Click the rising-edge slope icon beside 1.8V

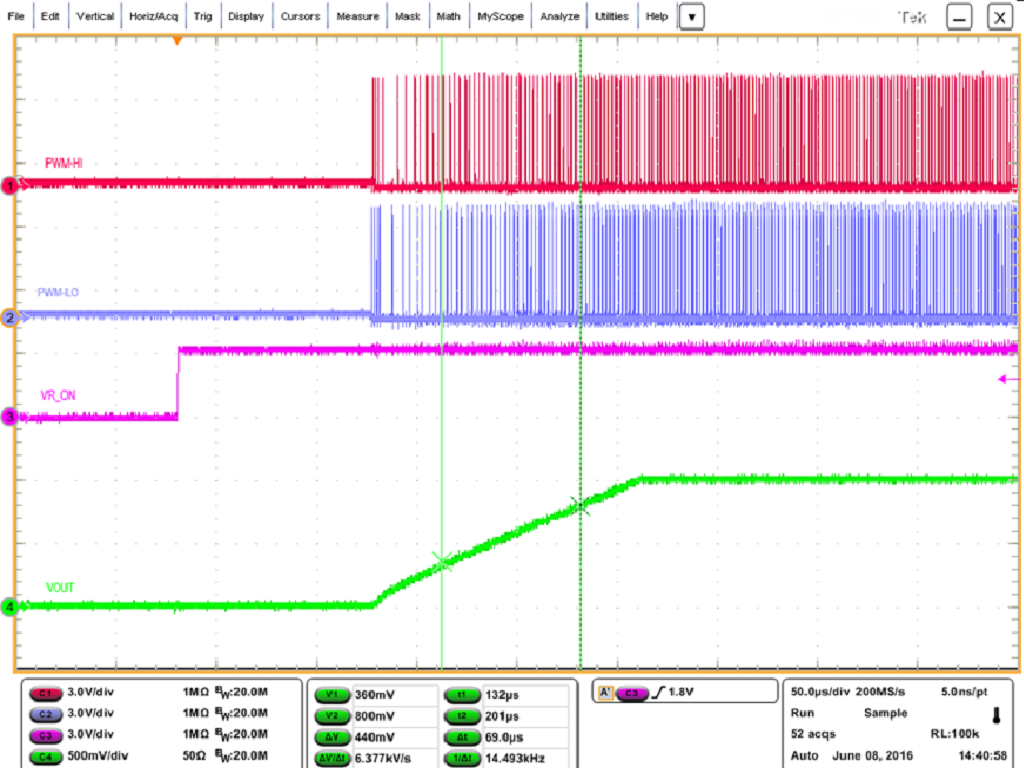coord(661,691)
